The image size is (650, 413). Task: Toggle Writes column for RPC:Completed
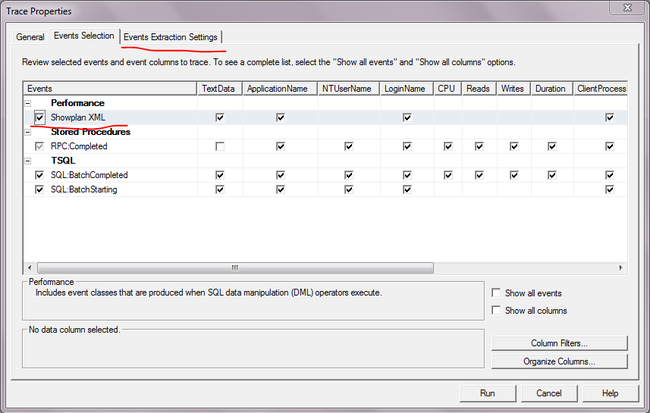(514, 146)
